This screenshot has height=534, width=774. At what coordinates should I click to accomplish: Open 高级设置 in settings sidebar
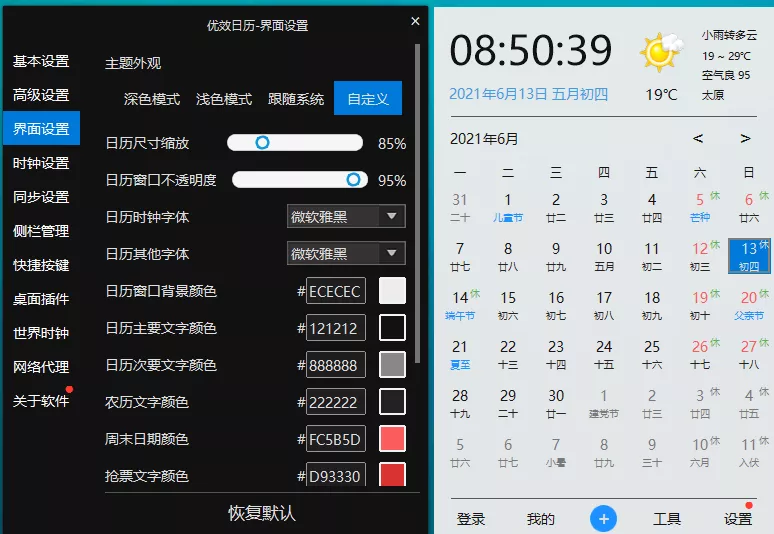click(x=41, y=94)
